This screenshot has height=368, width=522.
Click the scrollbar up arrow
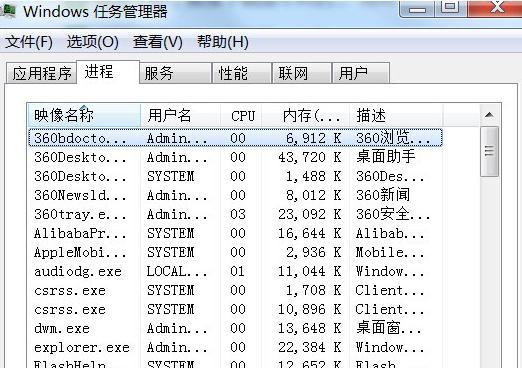tap(489, 115)
